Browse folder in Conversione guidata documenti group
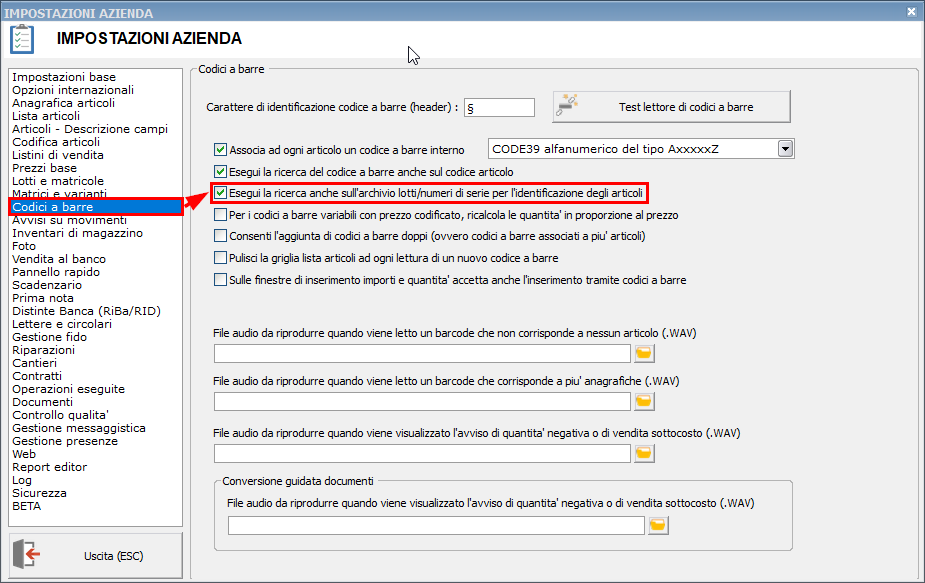925x583 pixels. (x=658, y=525)
